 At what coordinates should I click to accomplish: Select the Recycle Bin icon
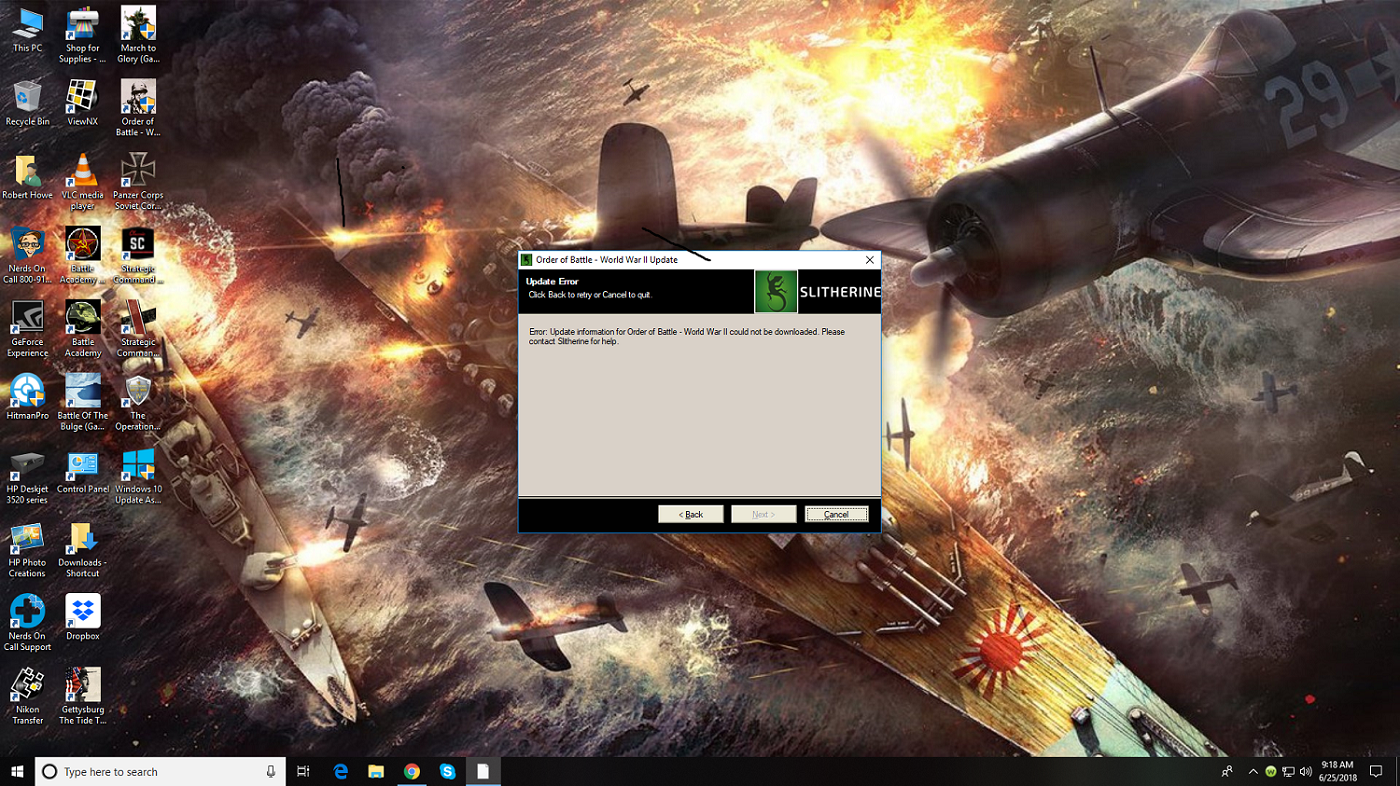[x=28, y=103]
